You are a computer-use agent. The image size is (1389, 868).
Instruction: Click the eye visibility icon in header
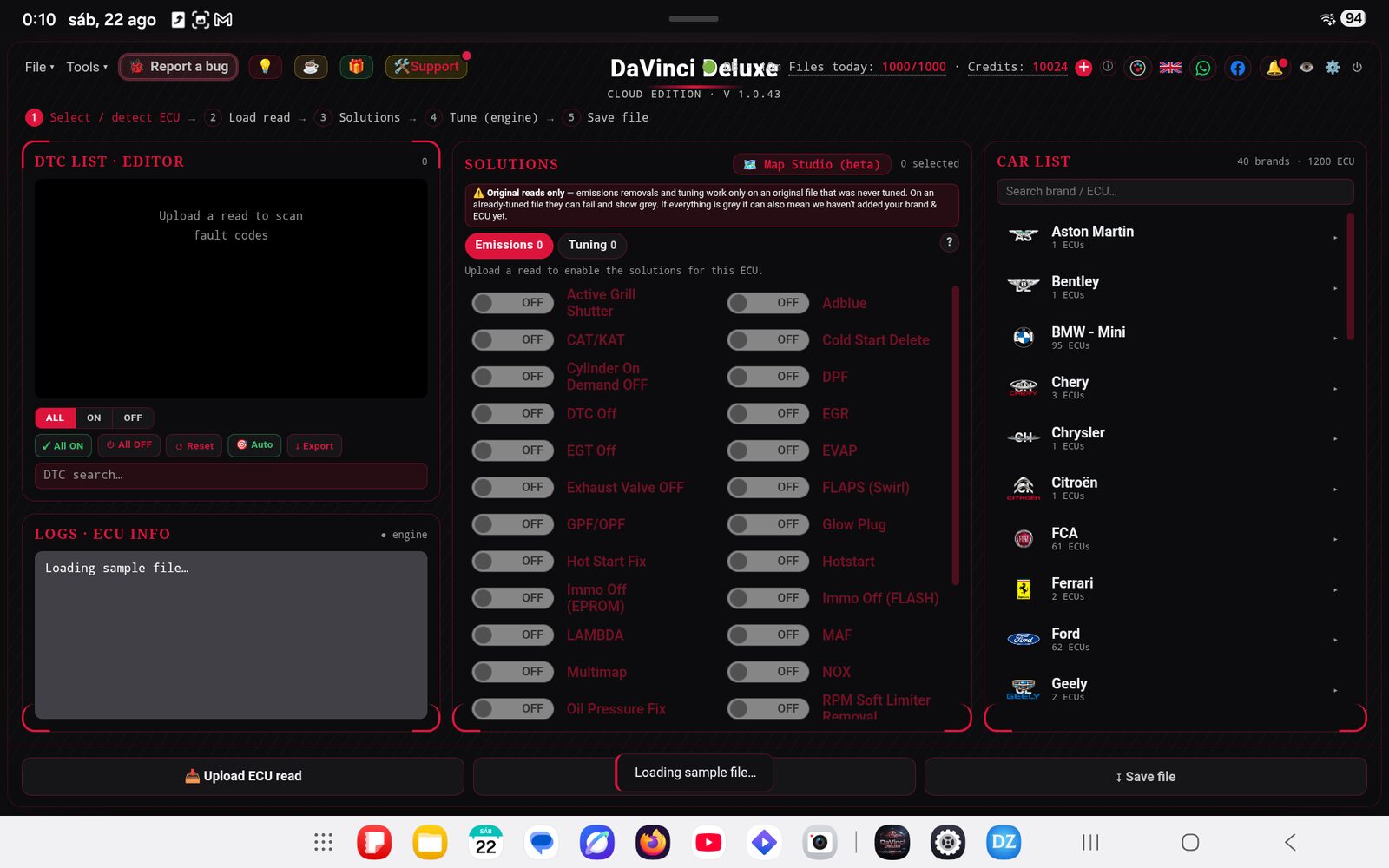coord(1307,67)
